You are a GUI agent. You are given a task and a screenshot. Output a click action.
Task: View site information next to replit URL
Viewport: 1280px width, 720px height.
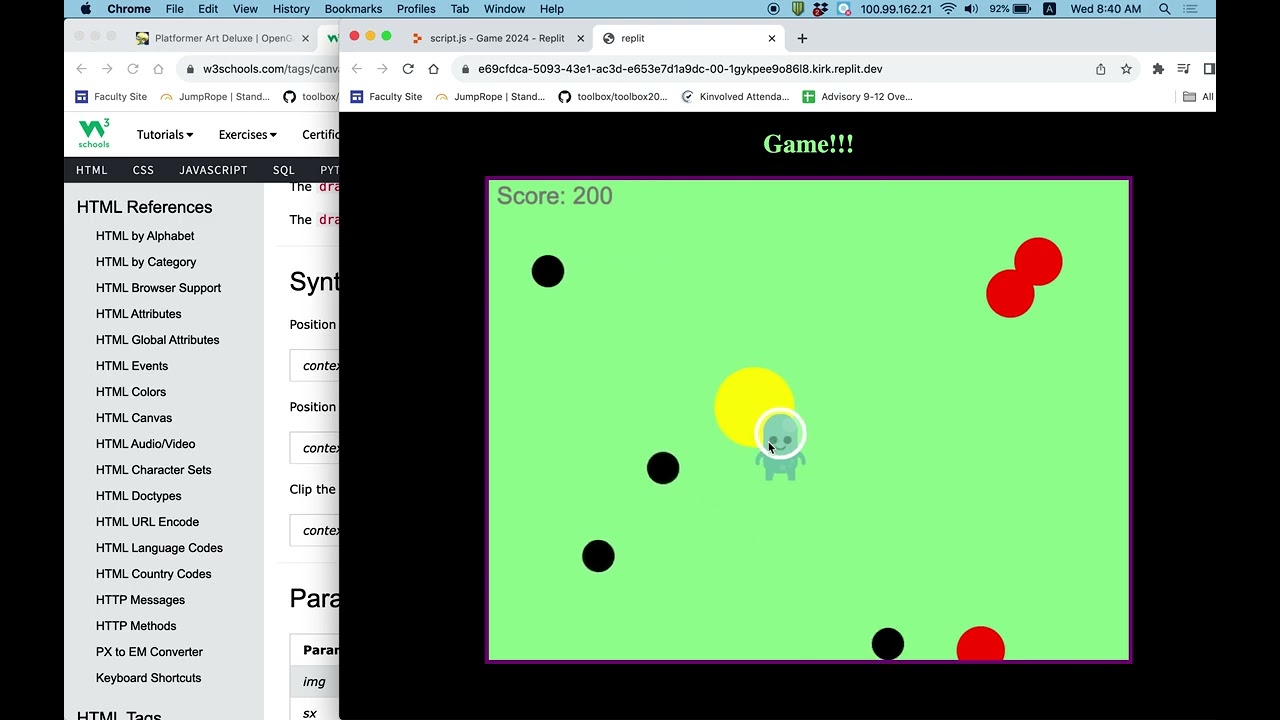point(465,69)
